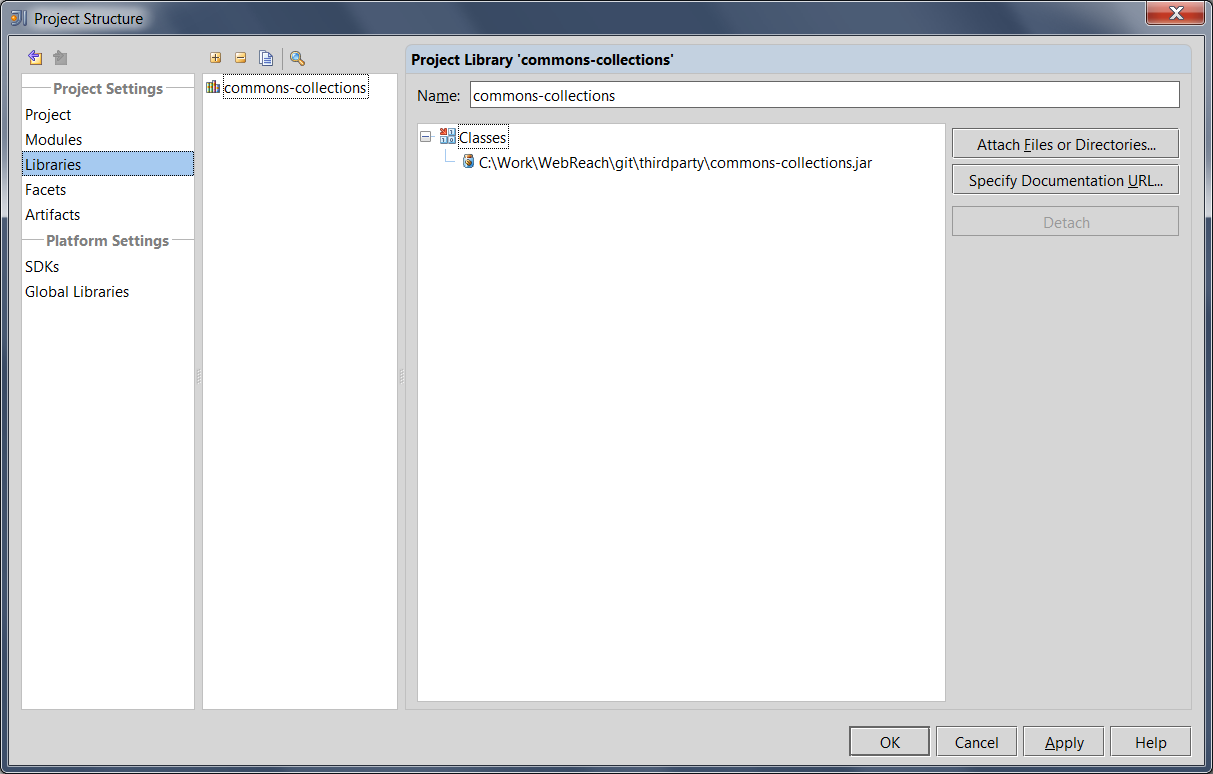Screen dimensions: 1213x774
Task: Click the Apply button
Action: pos(1064,742)
